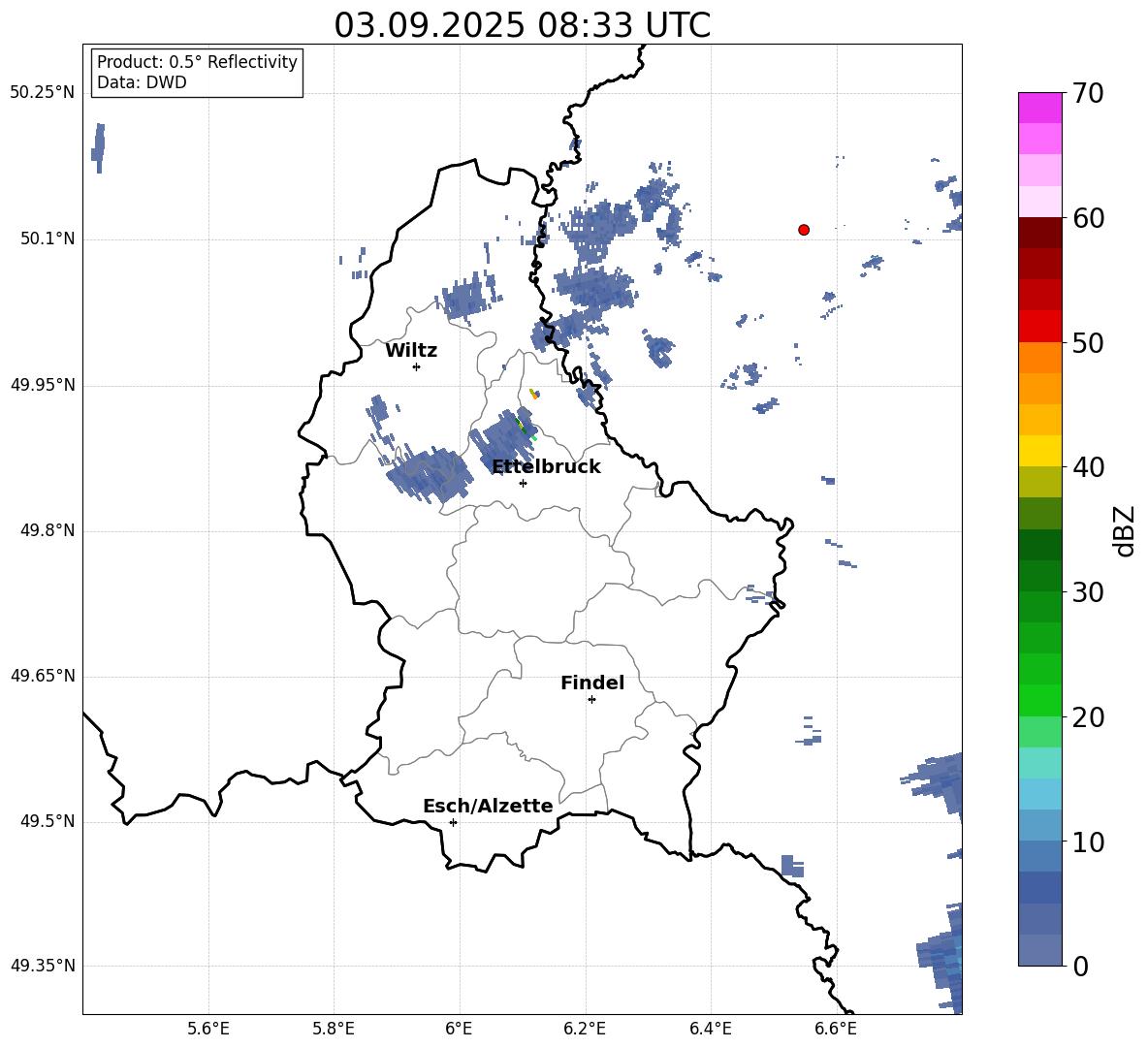This screenshot has width=1148, height=1048.
Task: Click the green high-reflectivity pixels above Ettelbruck
Action: (x=523, y=426)
